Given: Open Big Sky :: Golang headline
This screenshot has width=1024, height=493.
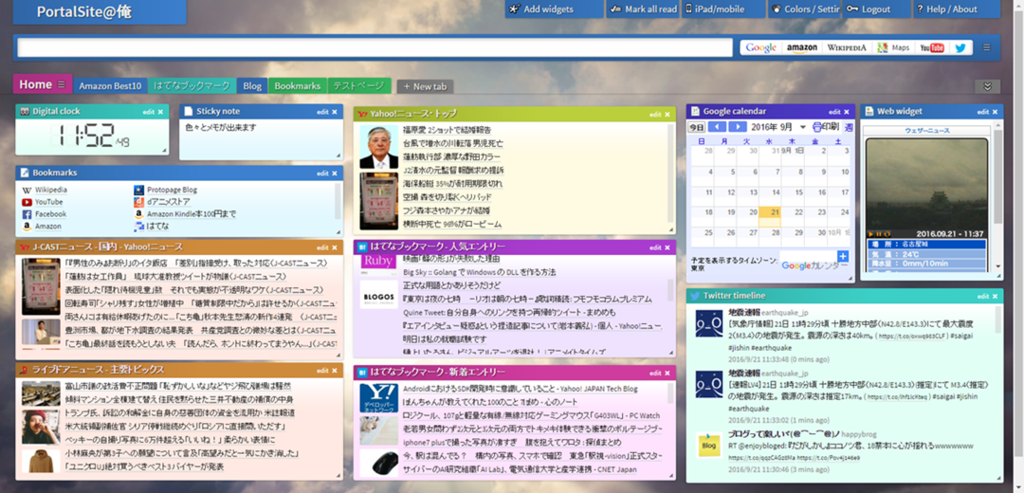Looking at the screenshot, I should point(479,272).
